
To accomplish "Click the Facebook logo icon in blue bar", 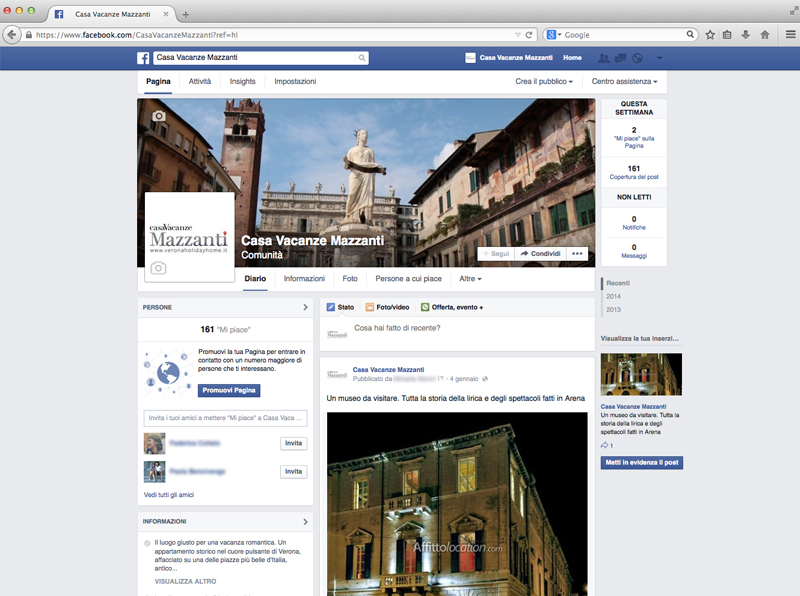I will (143, 58).
